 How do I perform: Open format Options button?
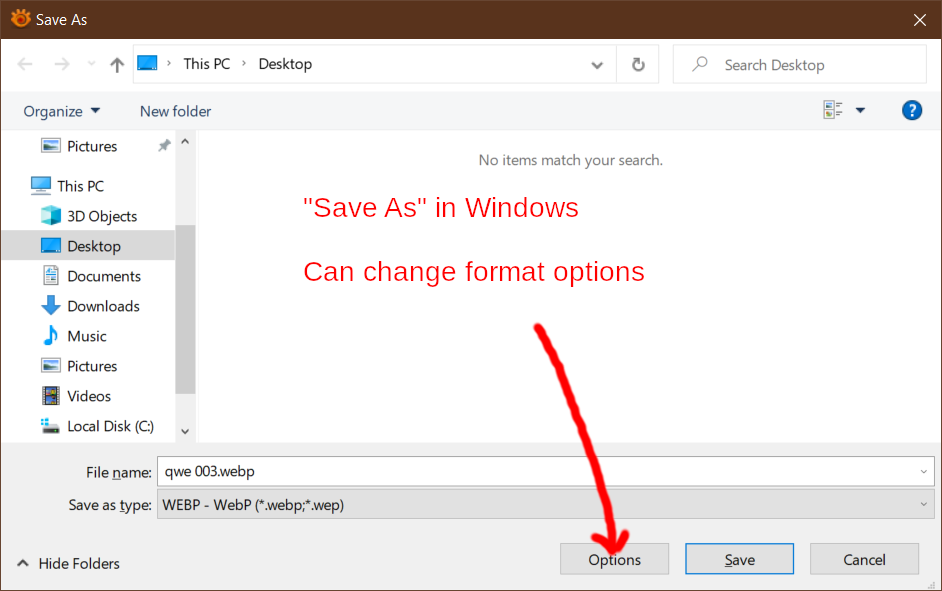pos(614,559)
